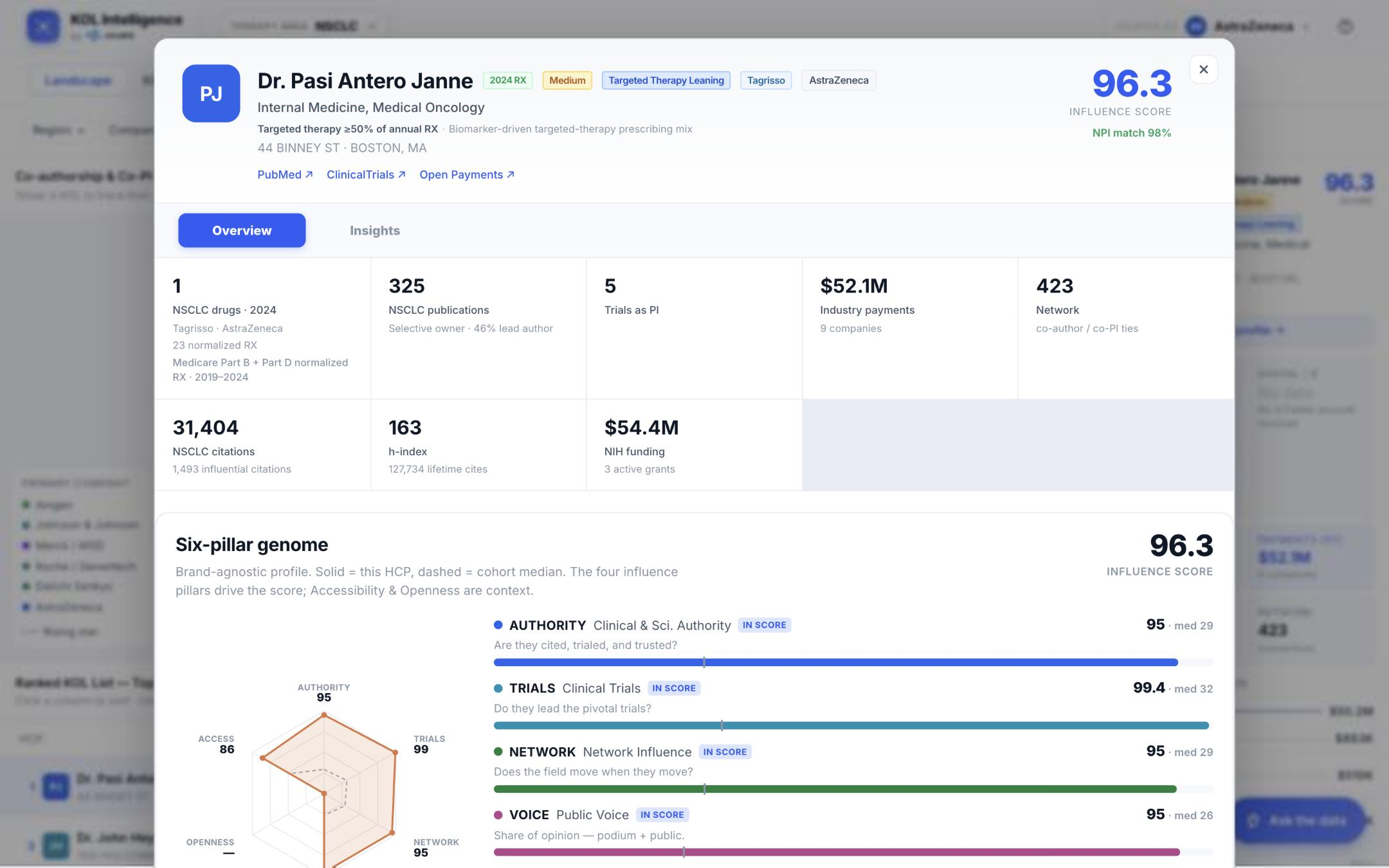Click the 163 h-index stat
The width and height of the screenshot is (1389, 868).
[478, 445]
